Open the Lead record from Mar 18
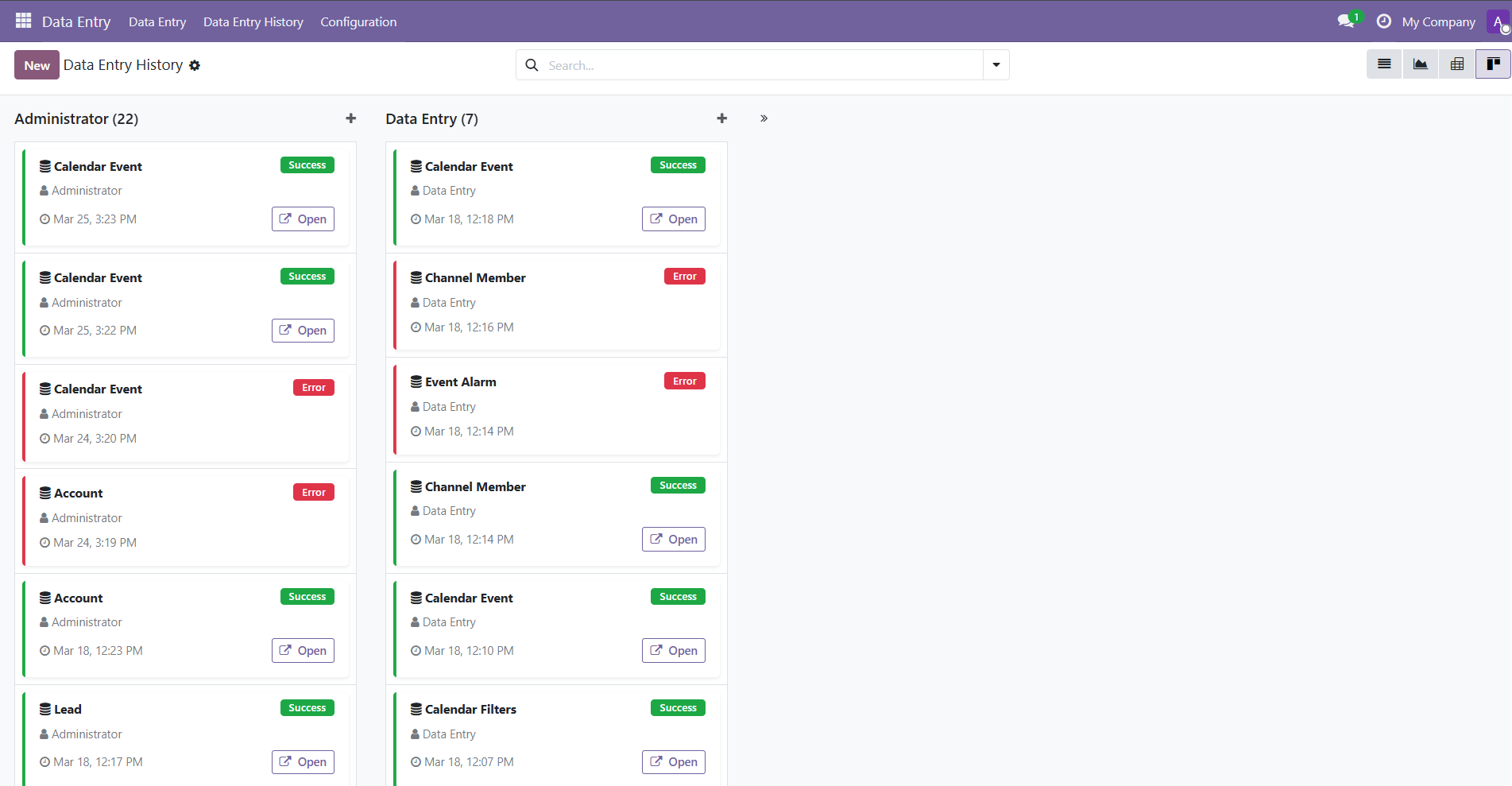Viewport: 1512px width, 786px height. click(x=303, y=761)
